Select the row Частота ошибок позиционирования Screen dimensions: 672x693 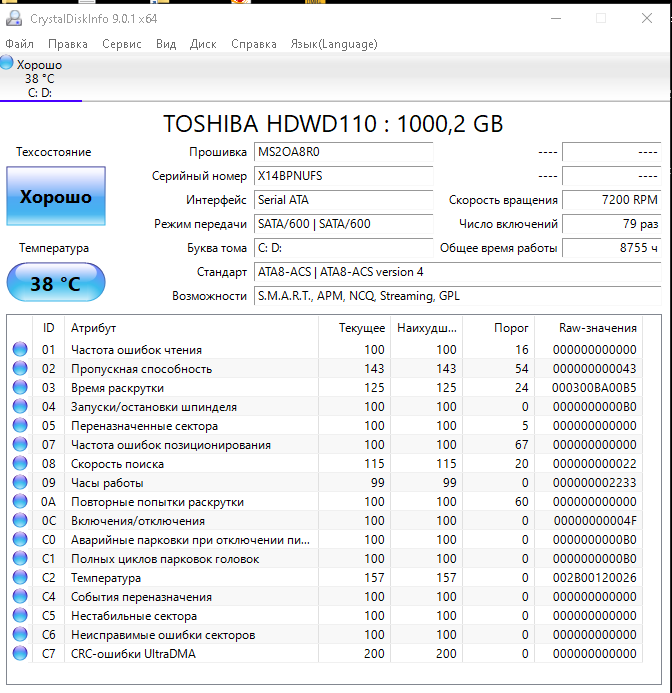325,444
